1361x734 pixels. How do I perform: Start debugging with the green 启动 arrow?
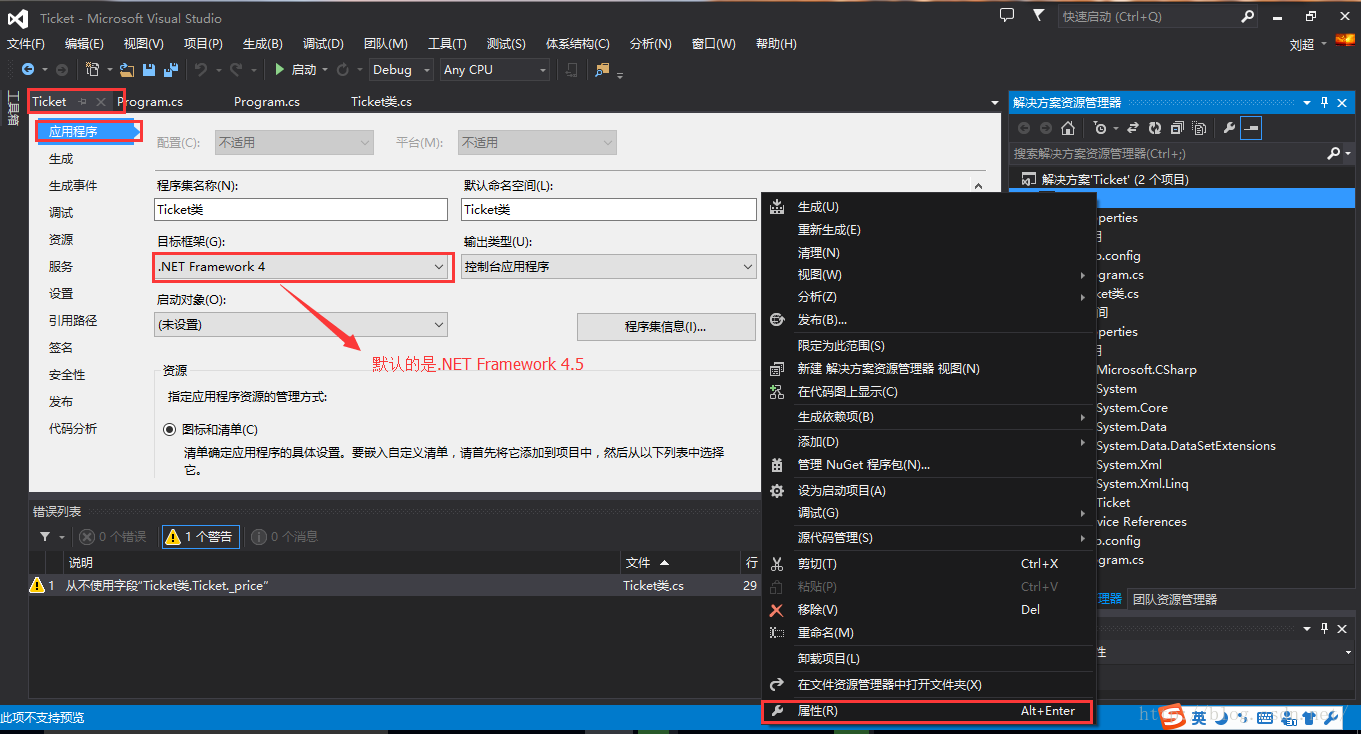[296, 70]
